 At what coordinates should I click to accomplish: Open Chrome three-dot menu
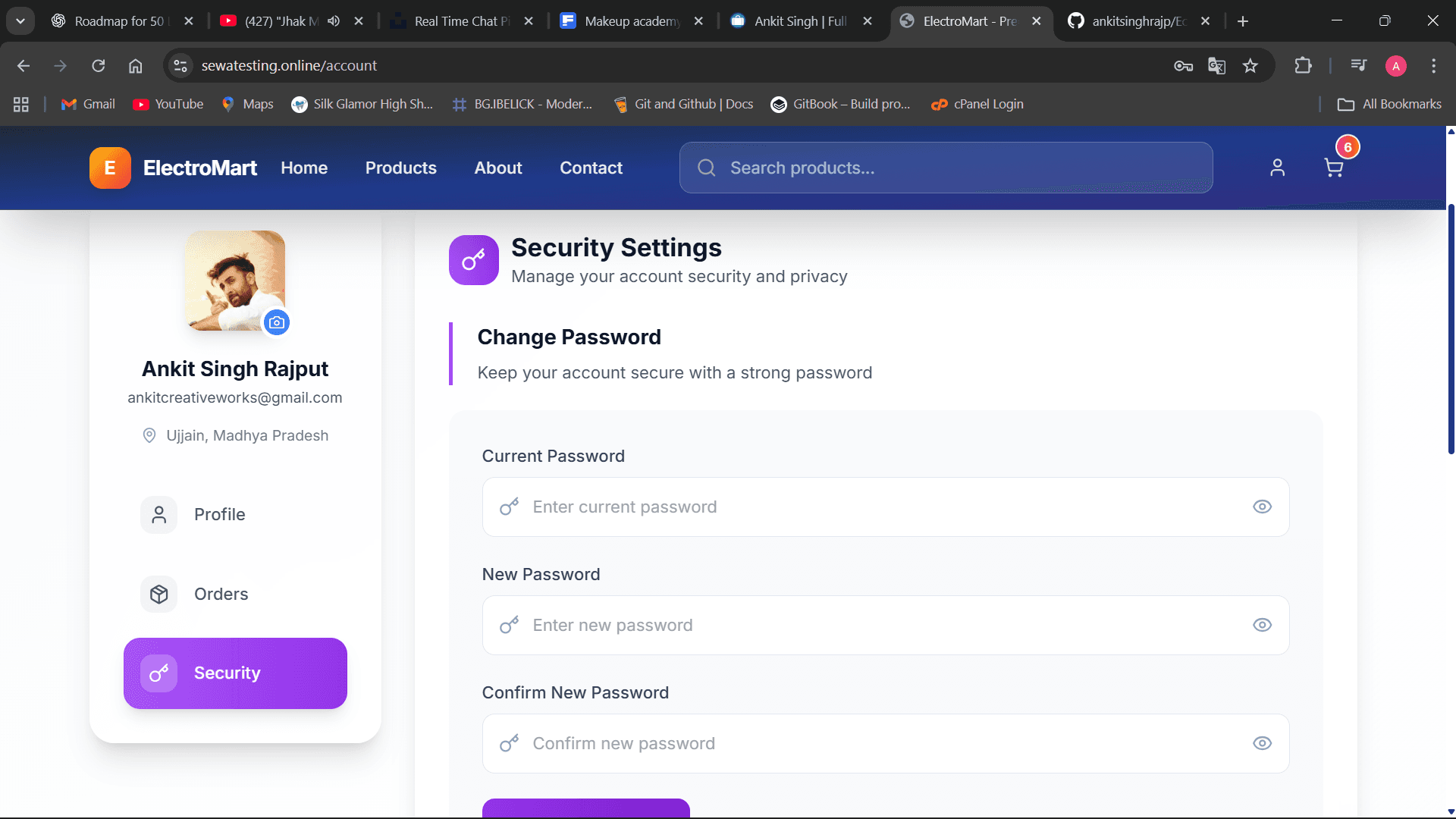click(1433, 66)
